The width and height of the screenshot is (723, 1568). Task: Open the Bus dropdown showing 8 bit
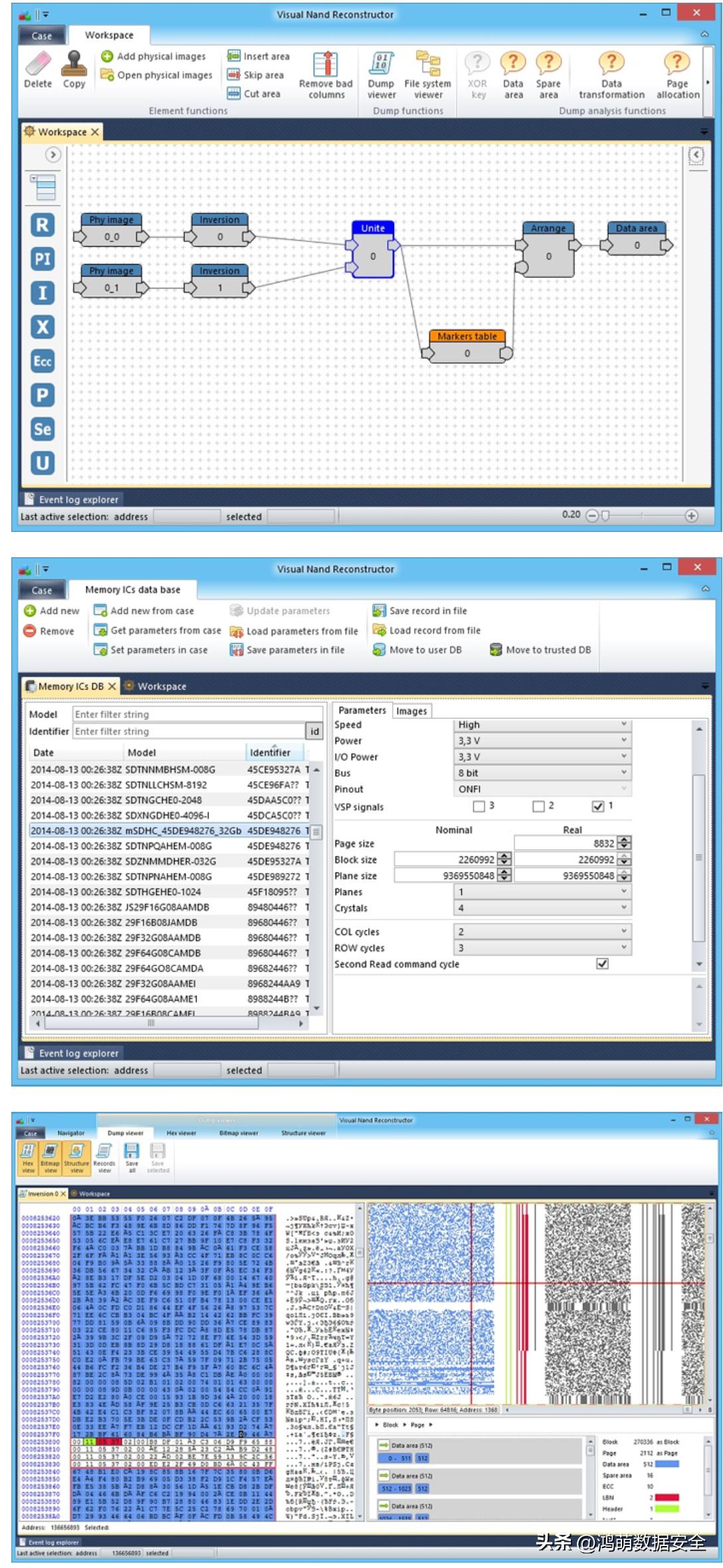point(542,773)
